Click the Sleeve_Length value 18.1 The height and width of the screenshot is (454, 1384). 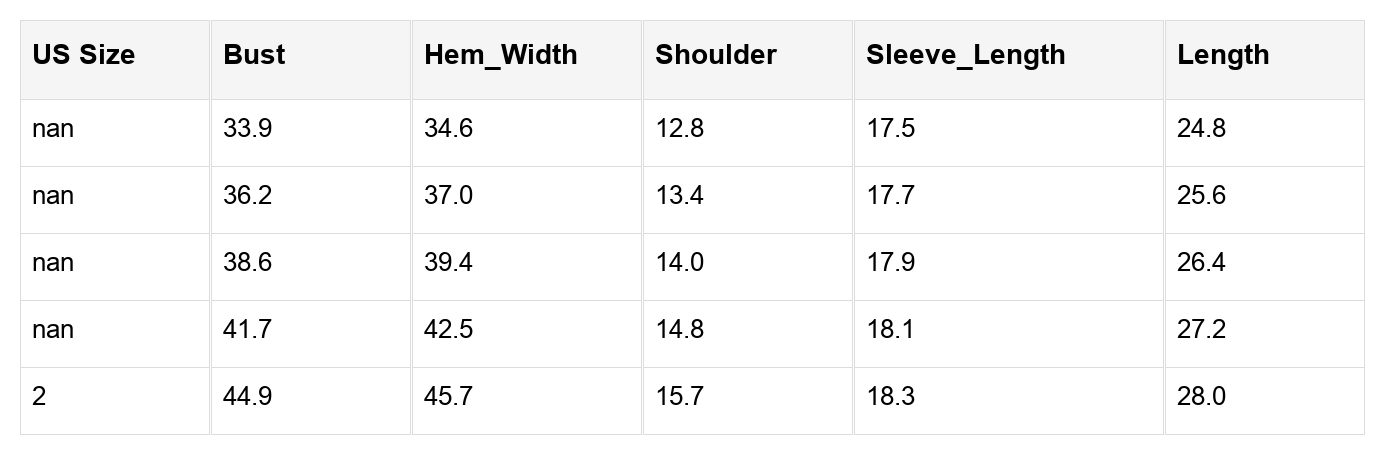point(890,330)
